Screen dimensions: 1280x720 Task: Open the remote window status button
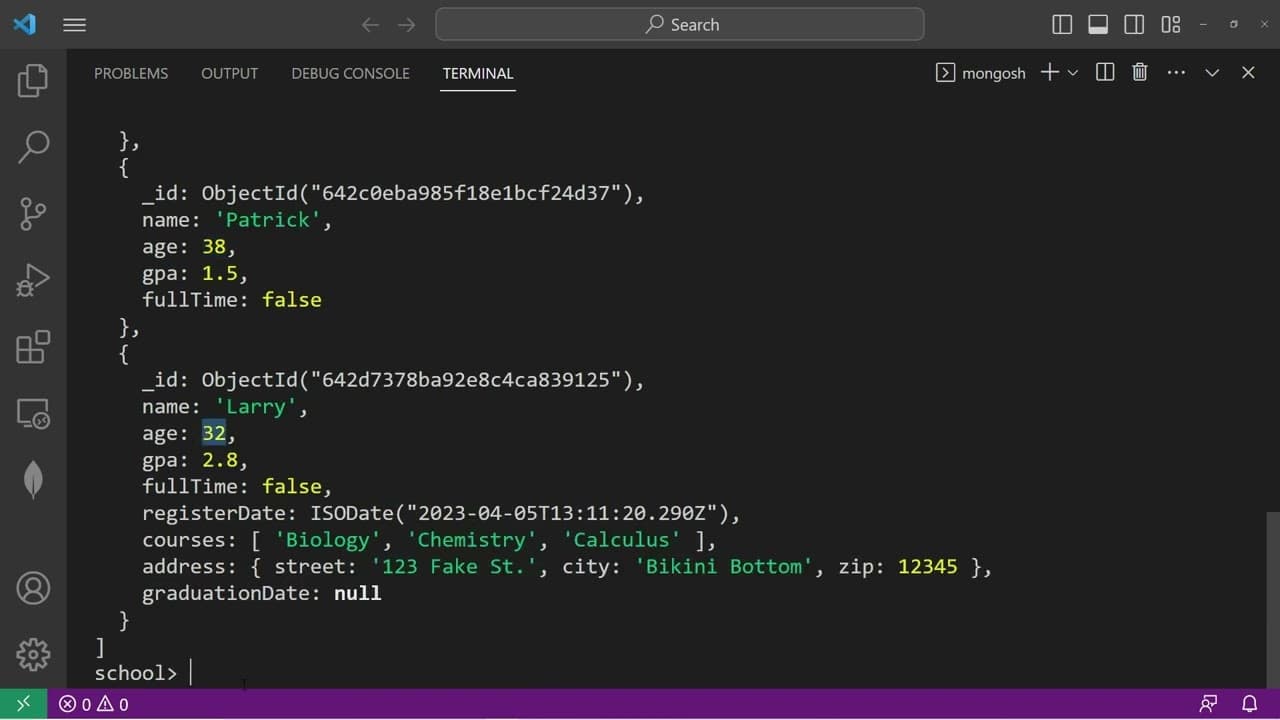(x=23, y=704)
